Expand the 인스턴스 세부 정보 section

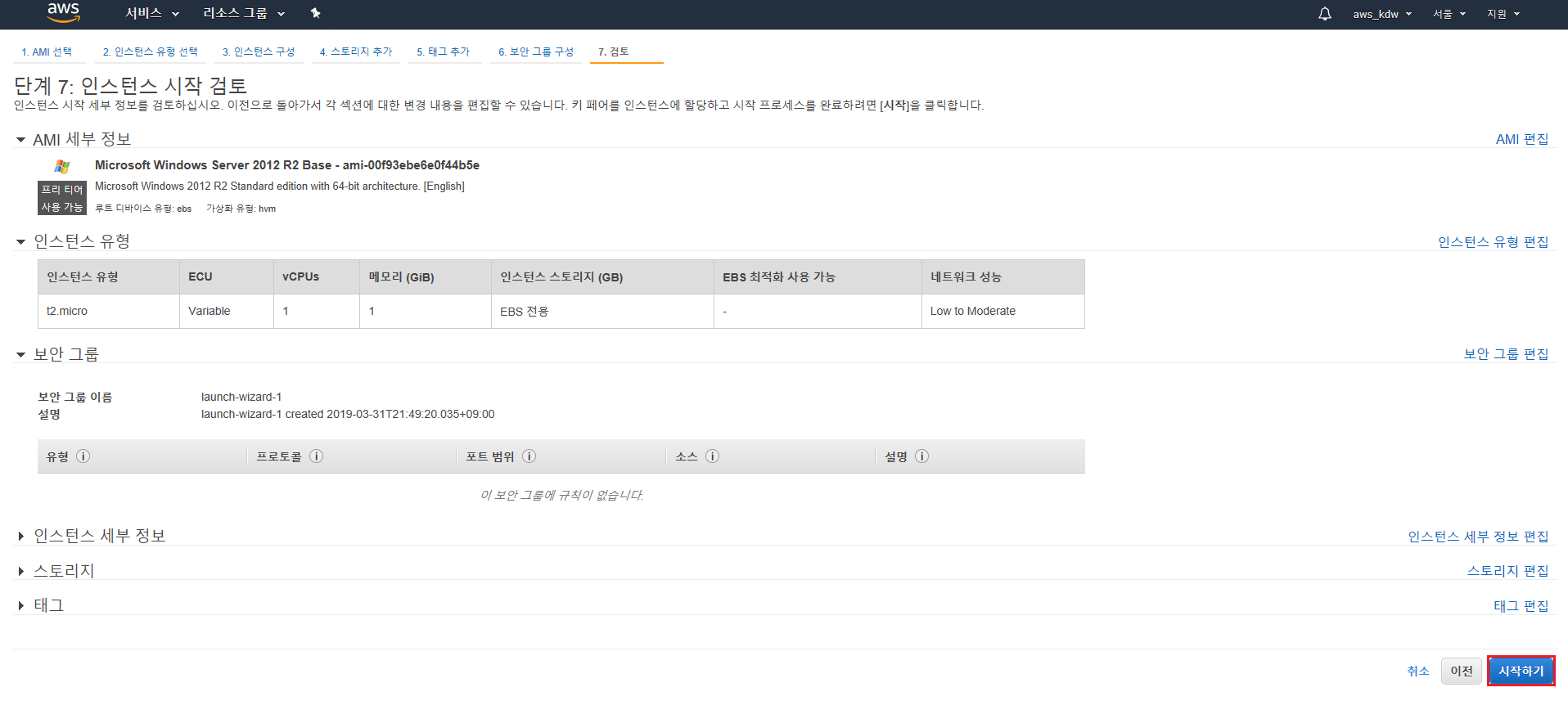pyautogui.click(x=20, y=537)
